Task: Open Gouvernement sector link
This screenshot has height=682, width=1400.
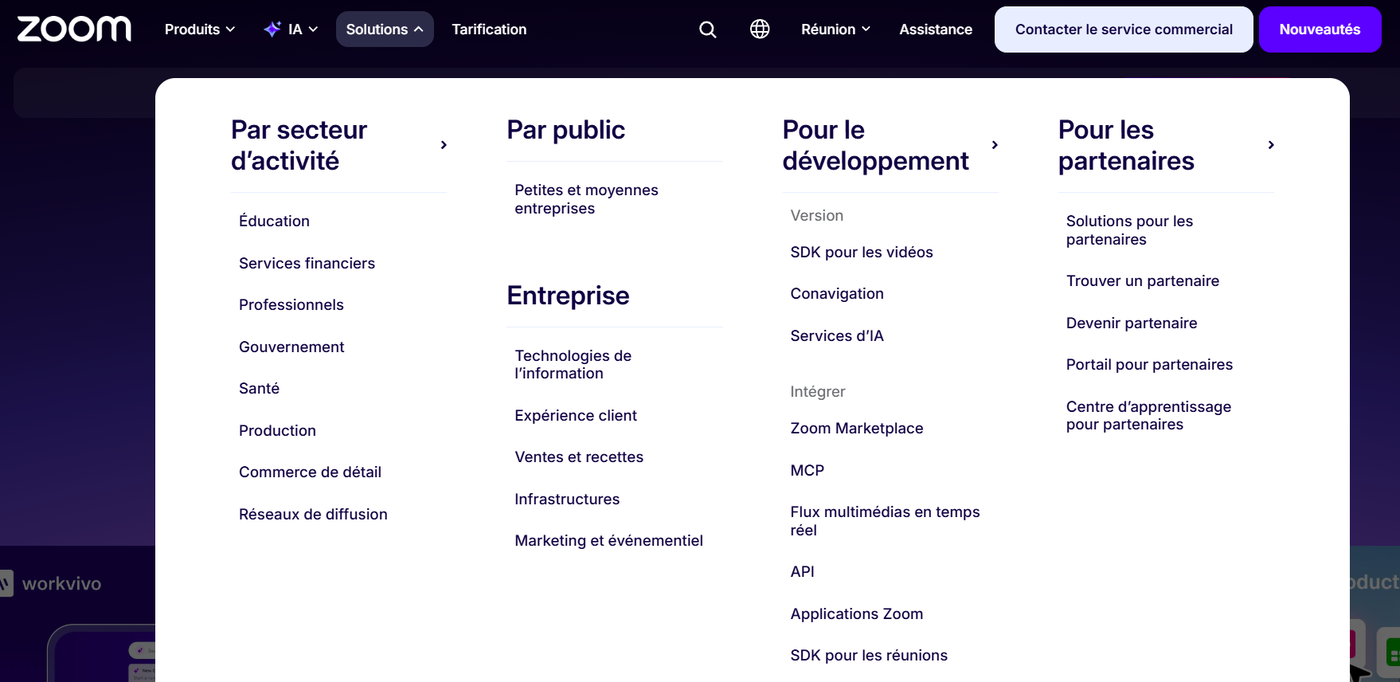Action: tap(291, 347)
